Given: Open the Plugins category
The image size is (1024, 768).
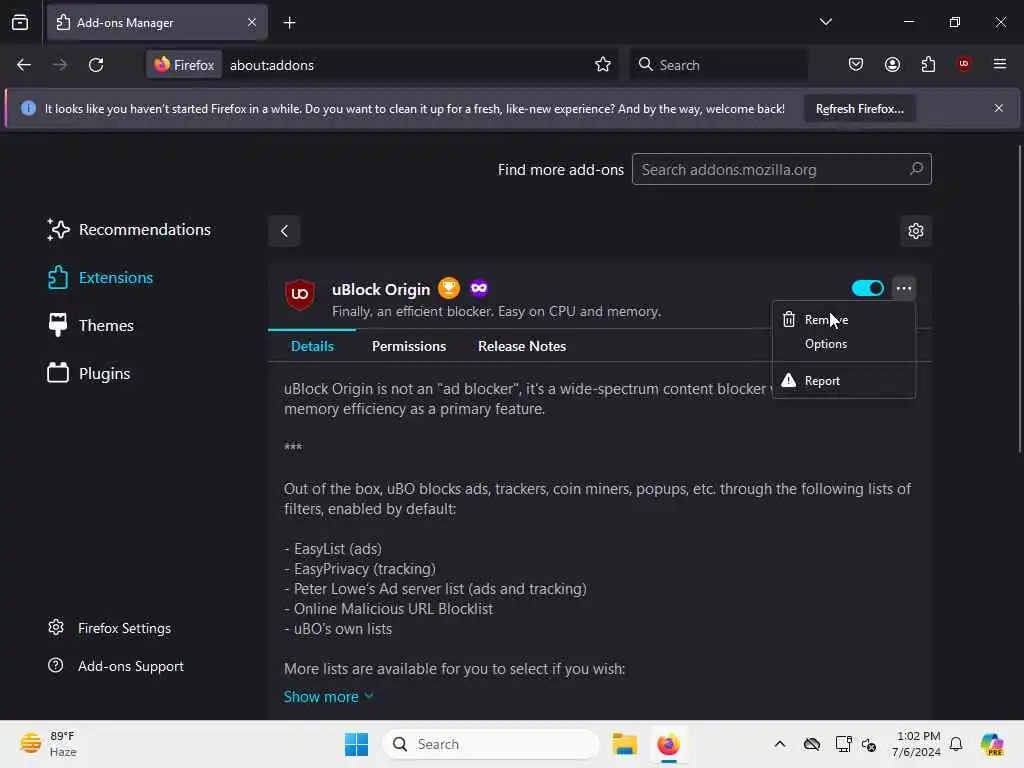Looking at the screenshot, I should [x=89, y=374].
